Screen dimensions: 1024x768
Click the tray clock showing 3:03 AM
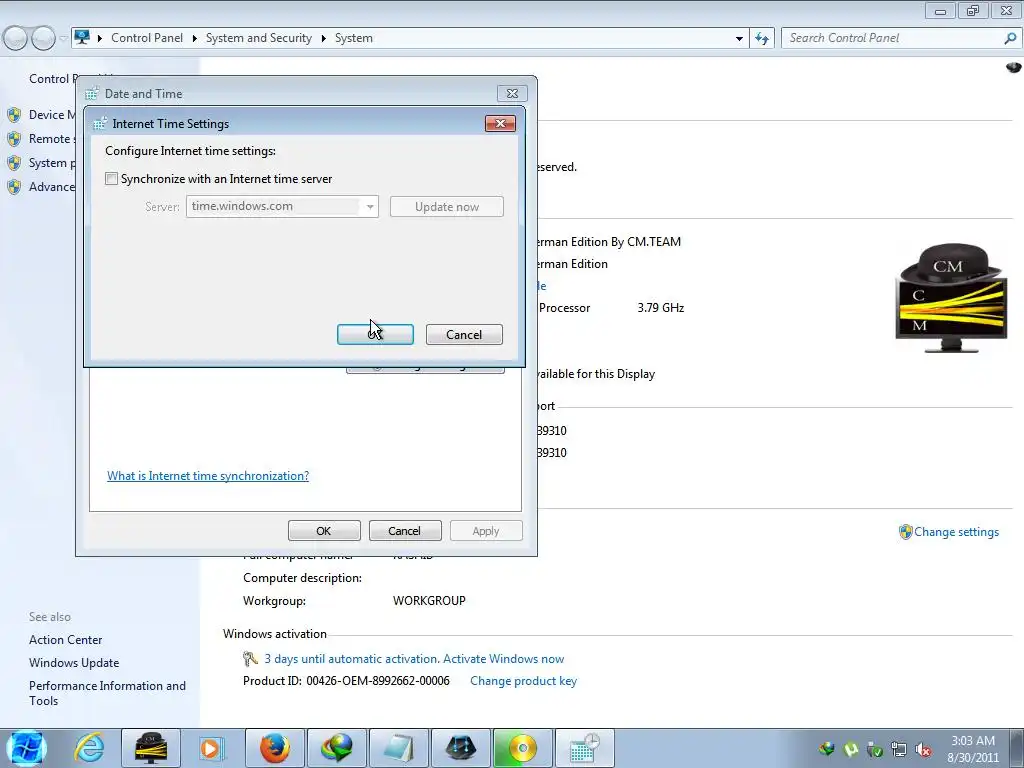click(972, 749)
